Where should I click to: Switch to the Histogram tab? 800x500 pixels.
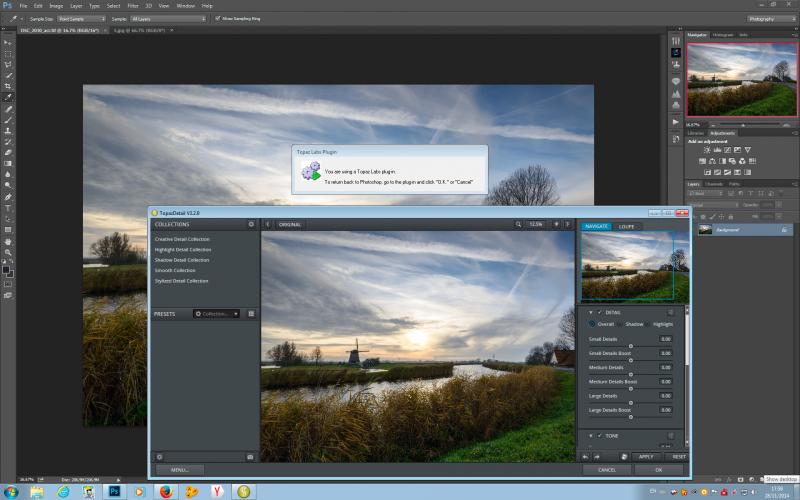pos(722,35)
